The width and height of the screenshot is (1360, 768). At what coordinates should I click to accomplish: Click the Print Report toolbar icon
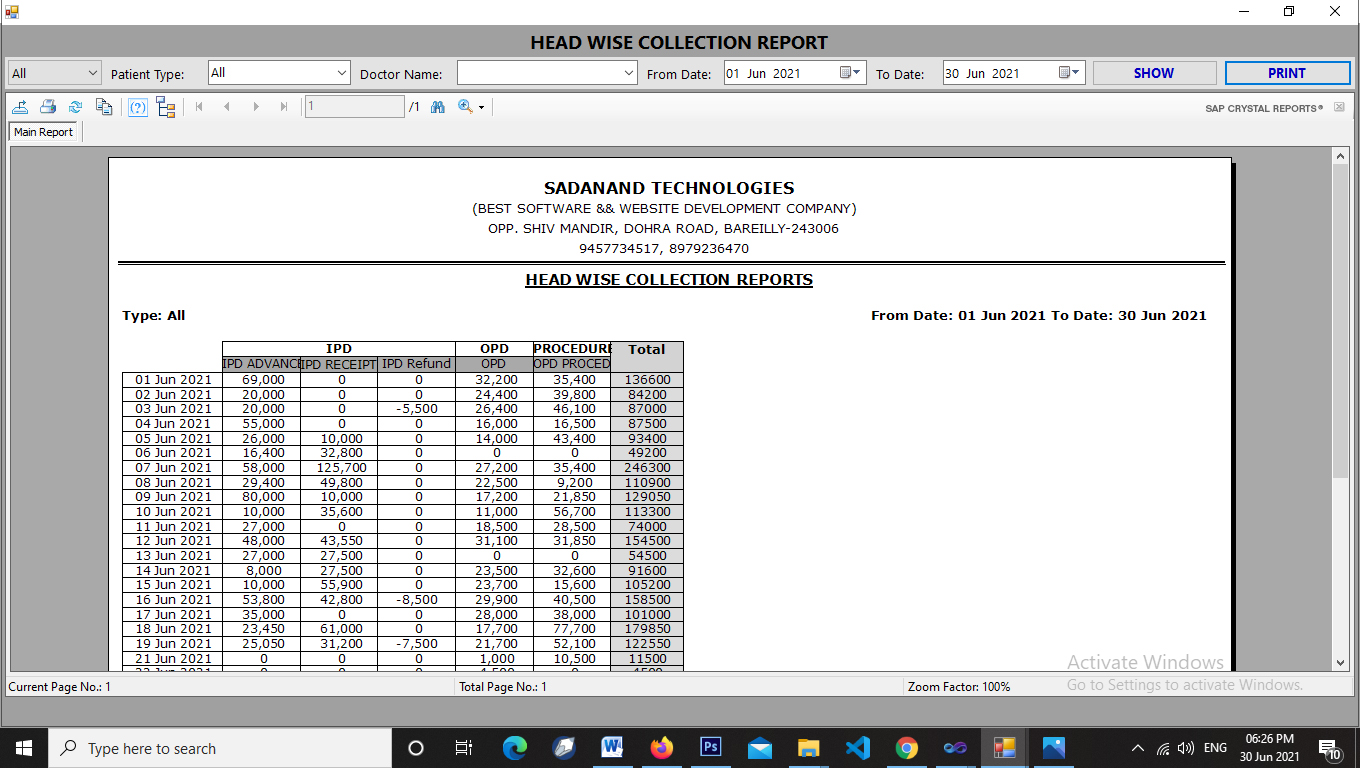pos(47,107)
